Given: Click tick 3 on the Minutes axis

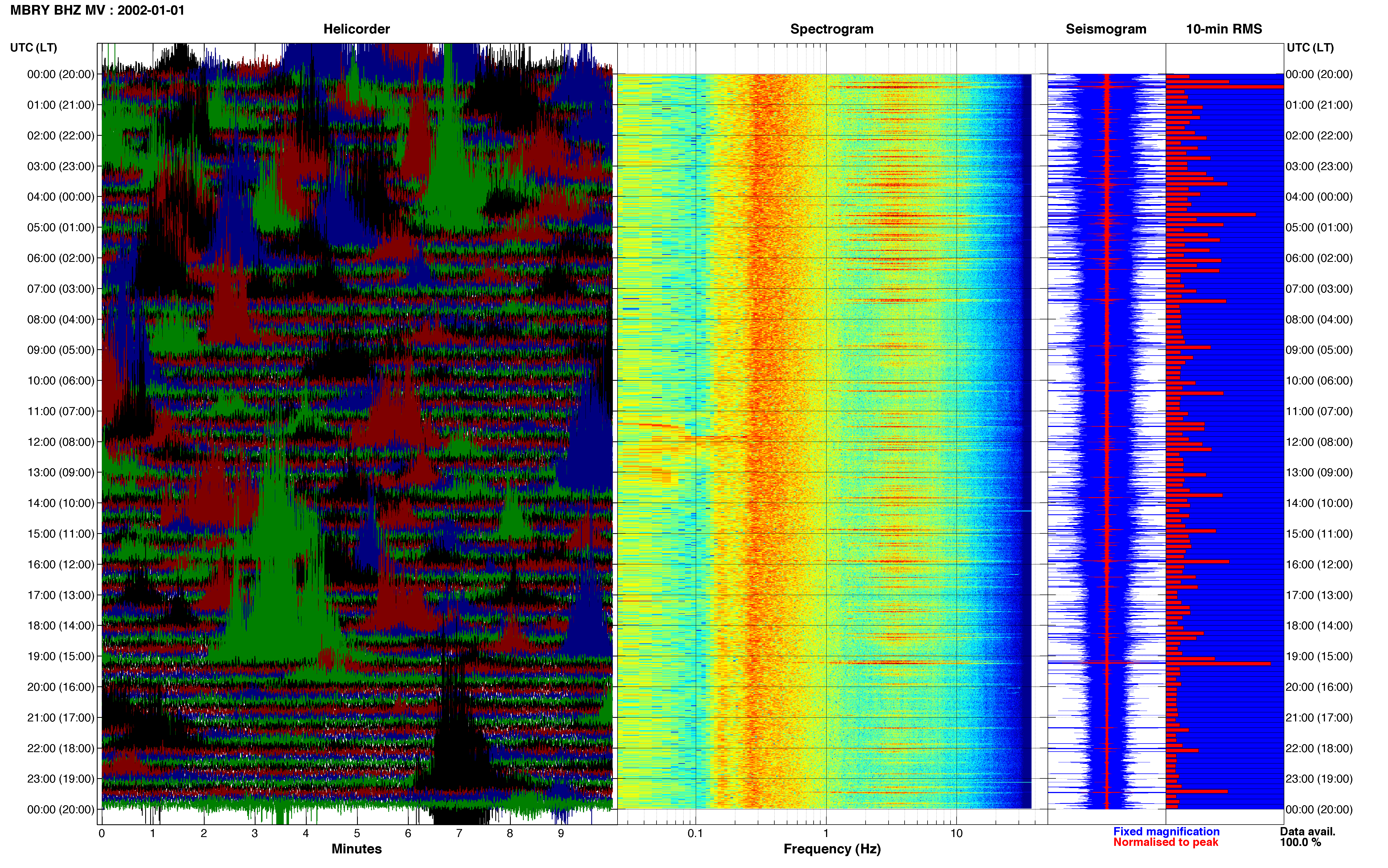Looking at the screenshot, I should point(255,833).
